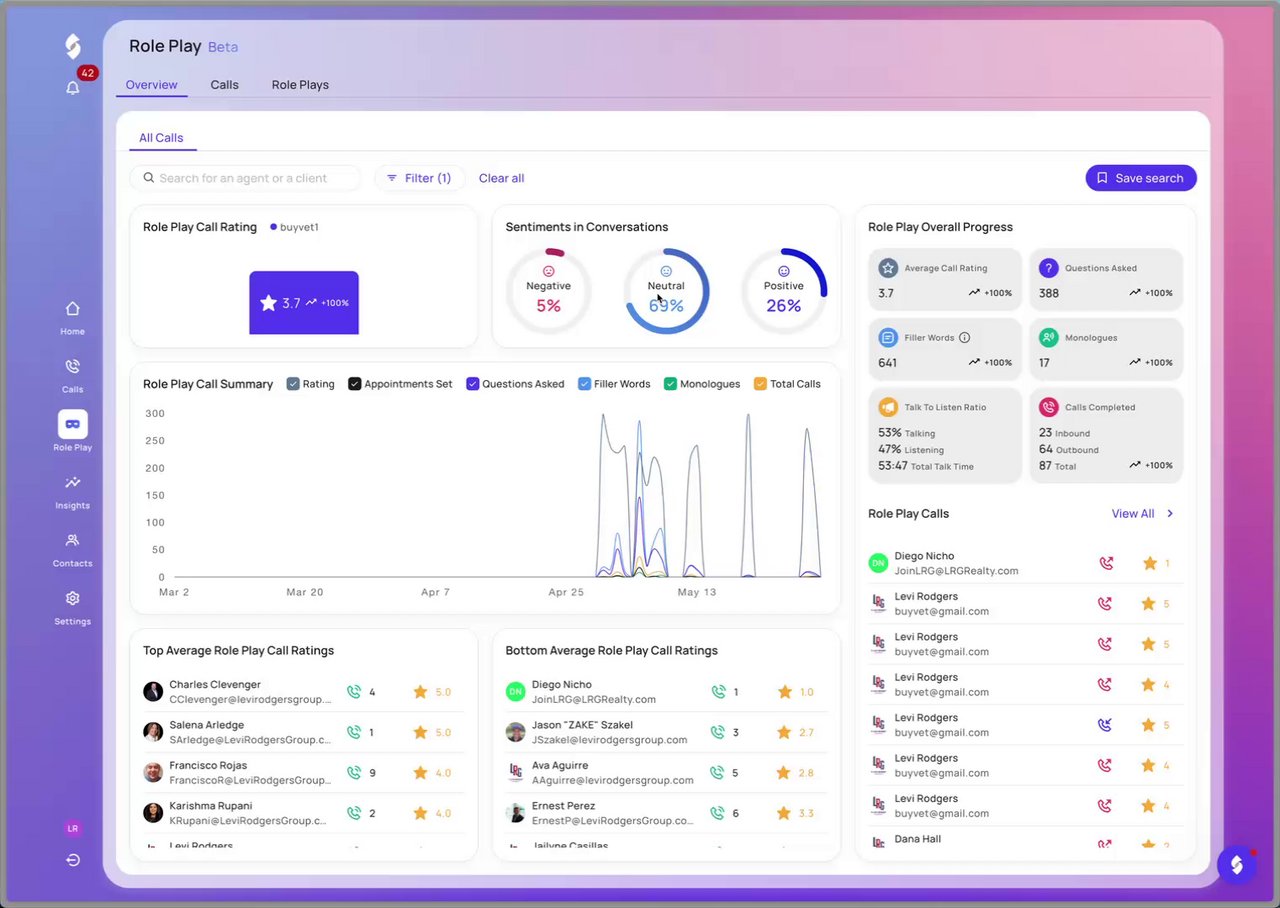The width and height of the screenshot is (1280, 908).
Task: Click the Talk To Listen Ratio icon
Action: 888,407
